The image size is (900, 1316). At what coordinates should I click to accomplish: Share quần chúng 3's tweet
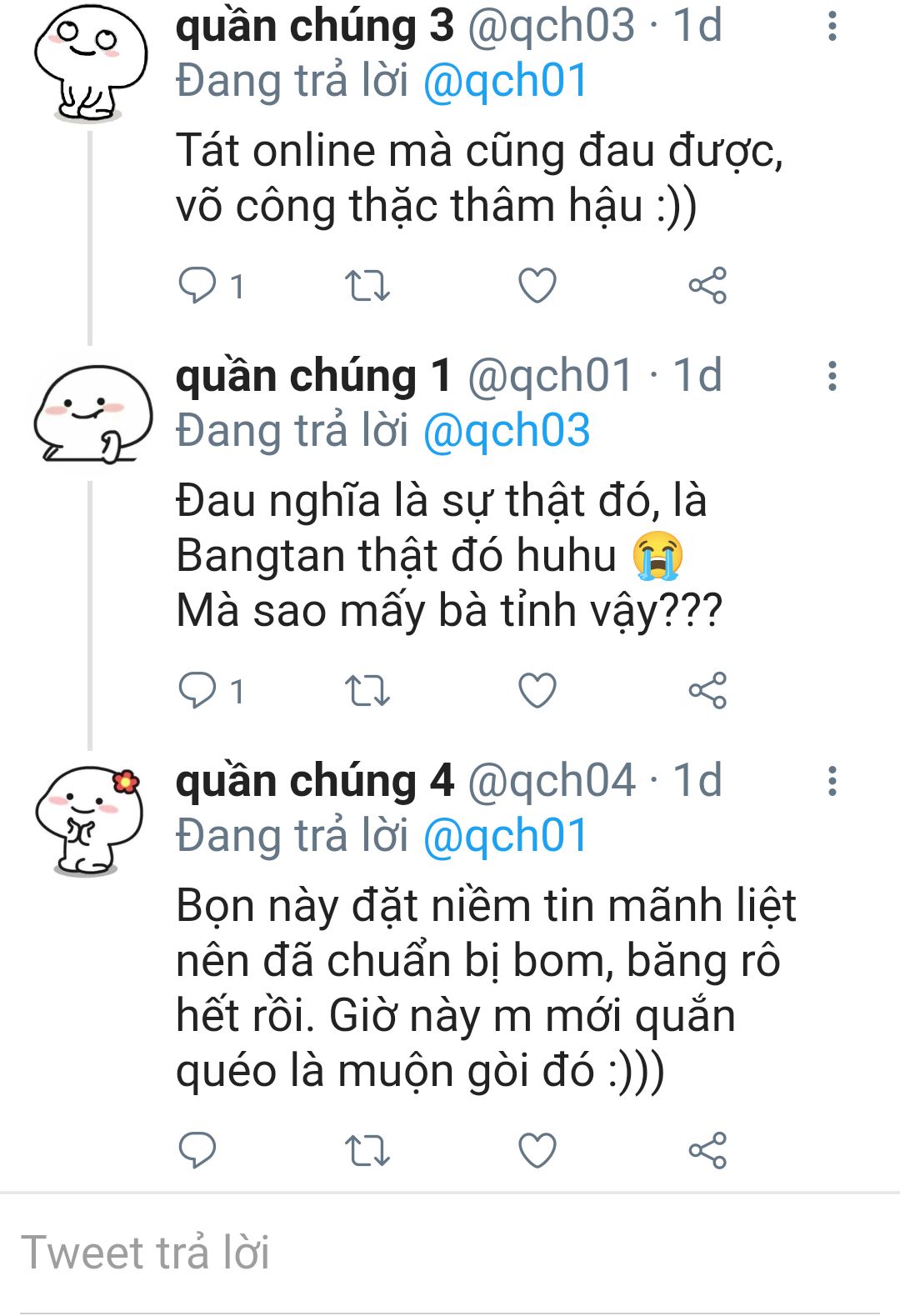tap(707, 286)
